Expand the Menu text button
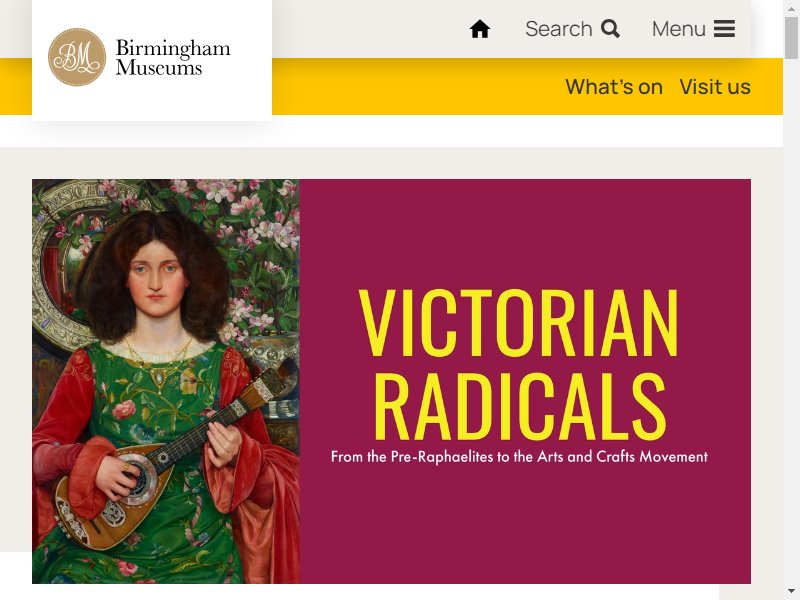 pos(679,29)
